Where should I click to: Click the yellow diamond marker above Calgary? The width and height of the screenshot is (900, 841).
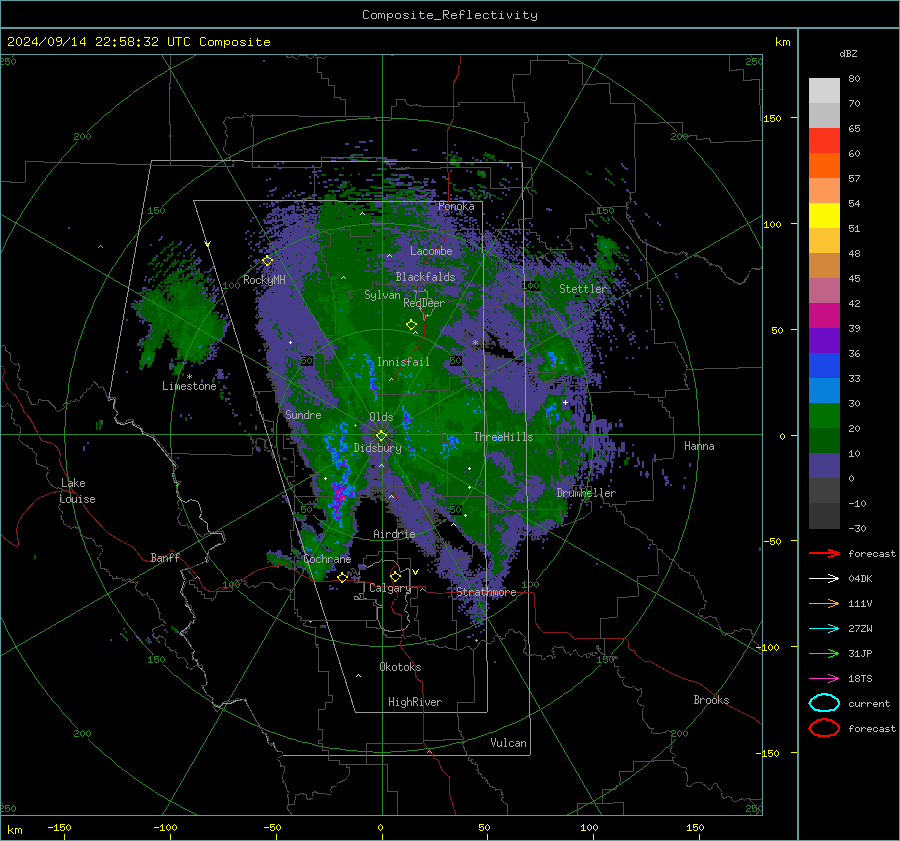tap(395, 576)
